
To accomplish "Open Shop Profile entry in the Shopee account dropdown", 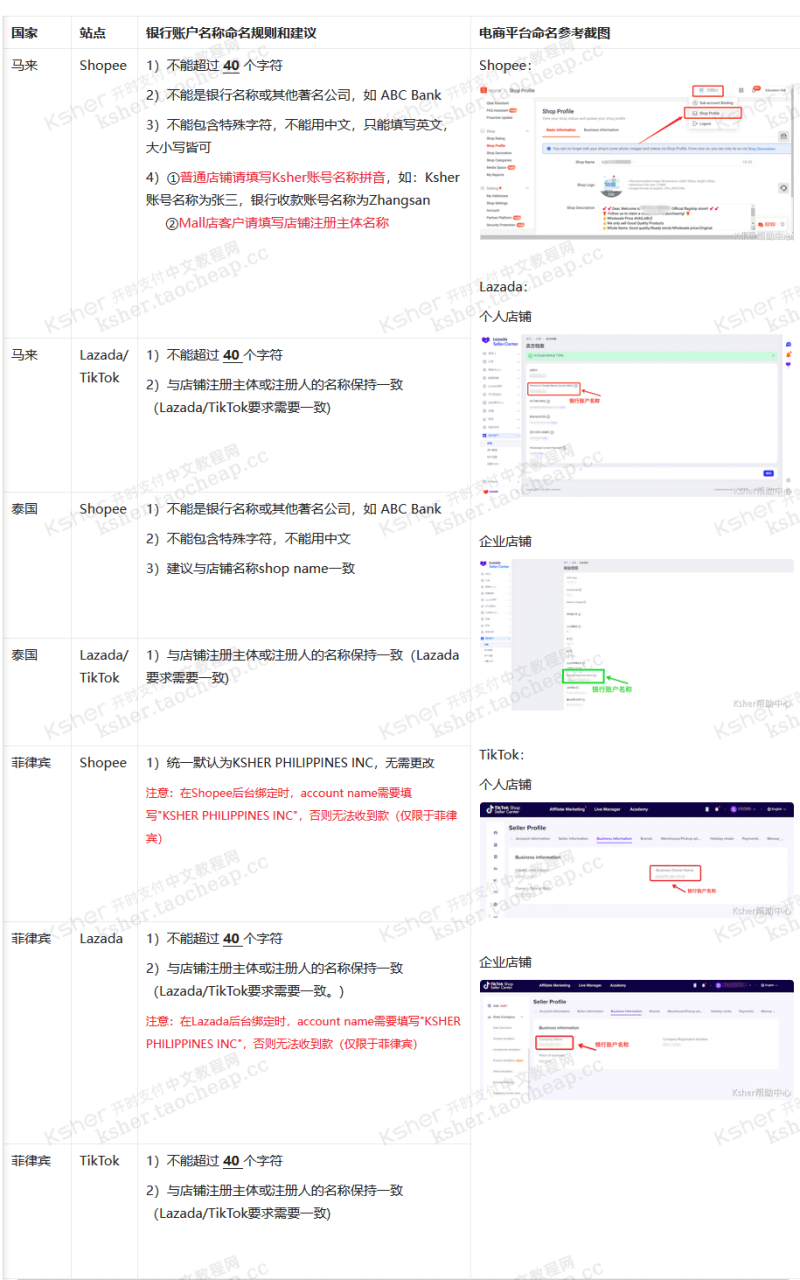I will [x=713, y=113].
